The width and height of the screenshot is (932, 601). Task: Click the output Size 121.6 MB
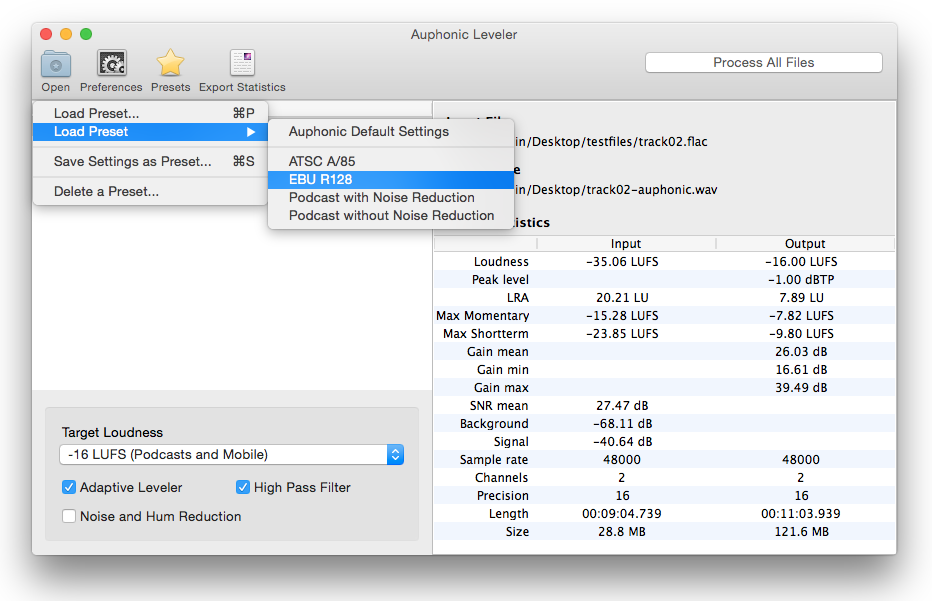pyautogui.click(x=801, y=531)
